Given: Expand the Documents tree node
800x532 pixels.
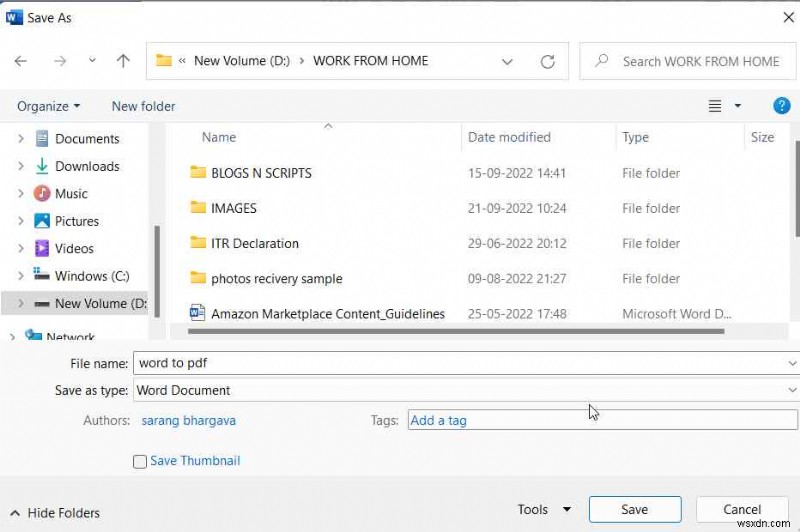Looking at the screenshot, I should pyautogui.click(x=20, y=139).
